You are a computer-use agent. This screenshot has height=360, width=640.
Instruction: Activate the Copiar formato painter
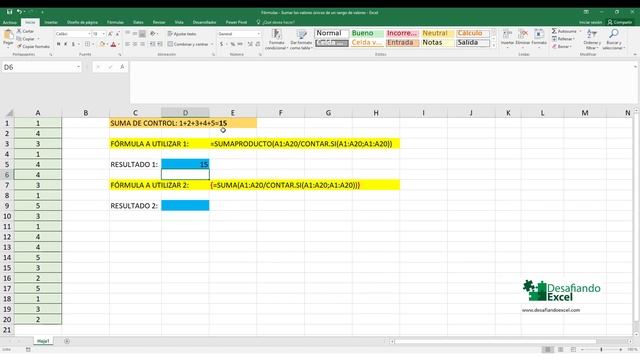pos(33,47)
